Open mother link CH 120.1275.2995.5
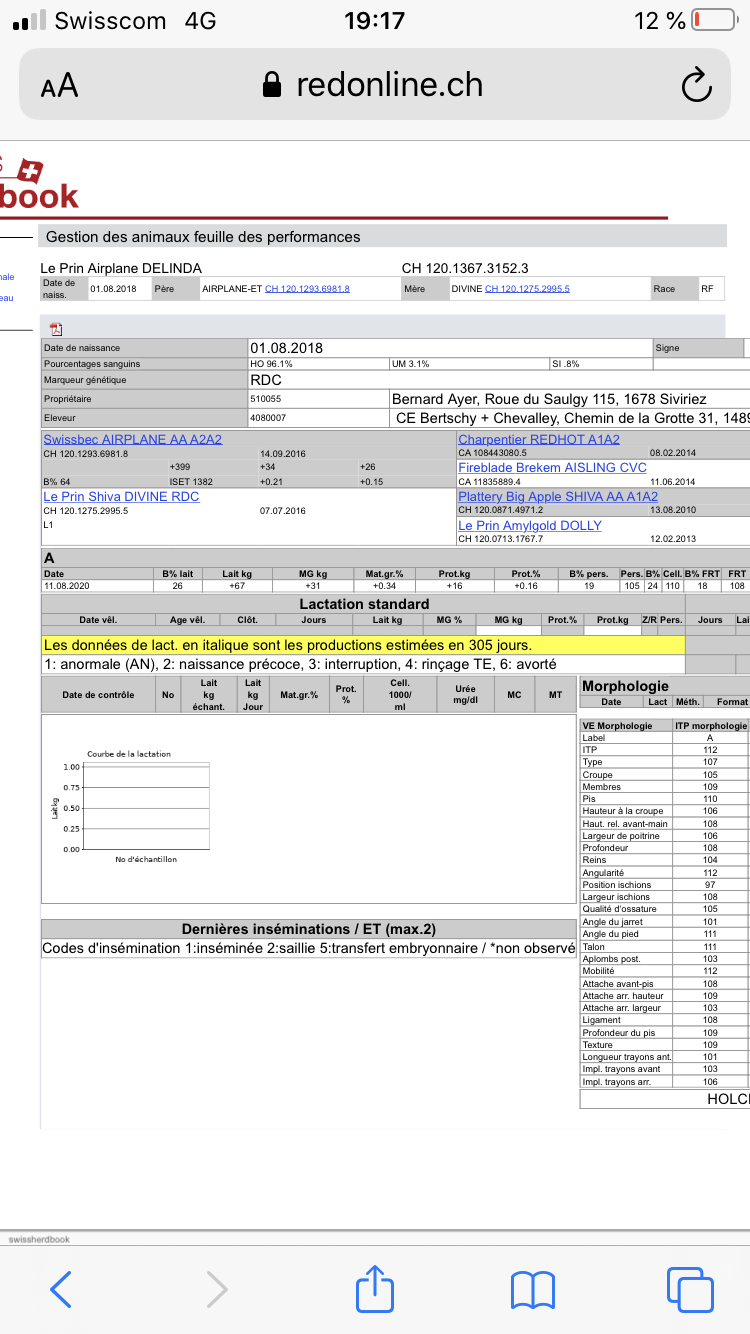The height and width of the screenshot is (1334, 750). (x=527, y=289)
